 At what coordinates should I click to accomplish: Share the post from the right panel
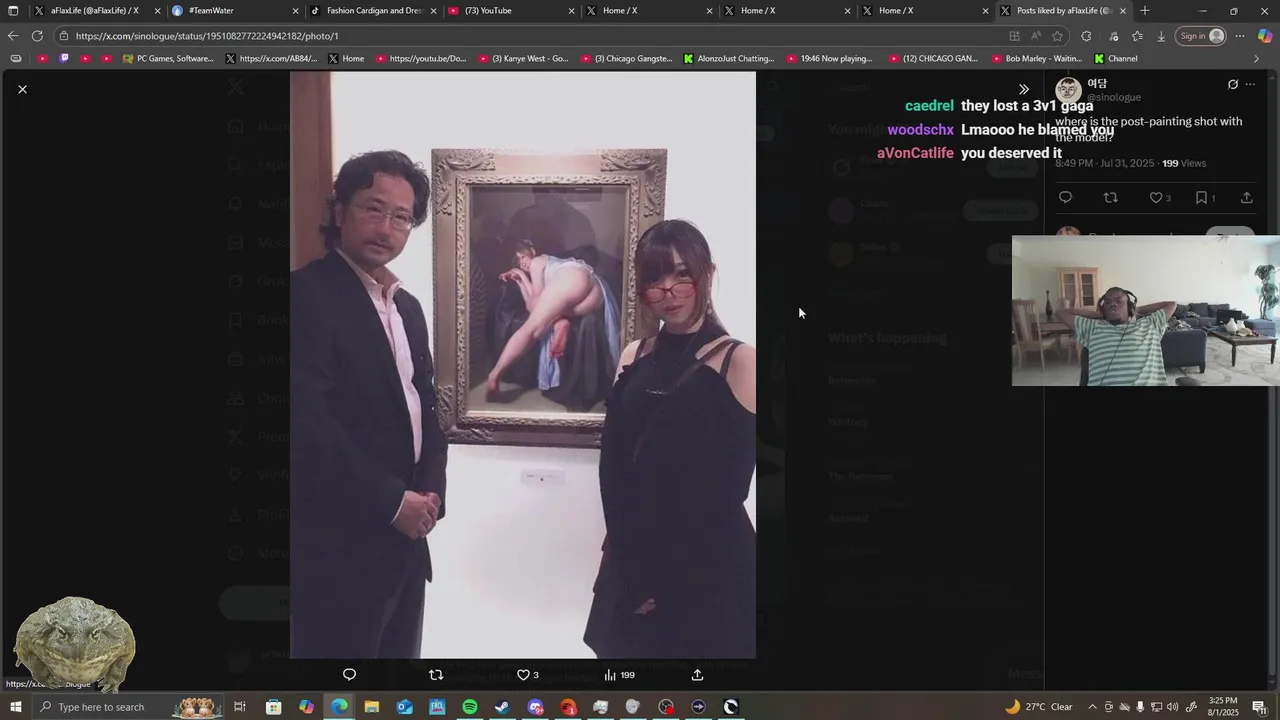1246,198
